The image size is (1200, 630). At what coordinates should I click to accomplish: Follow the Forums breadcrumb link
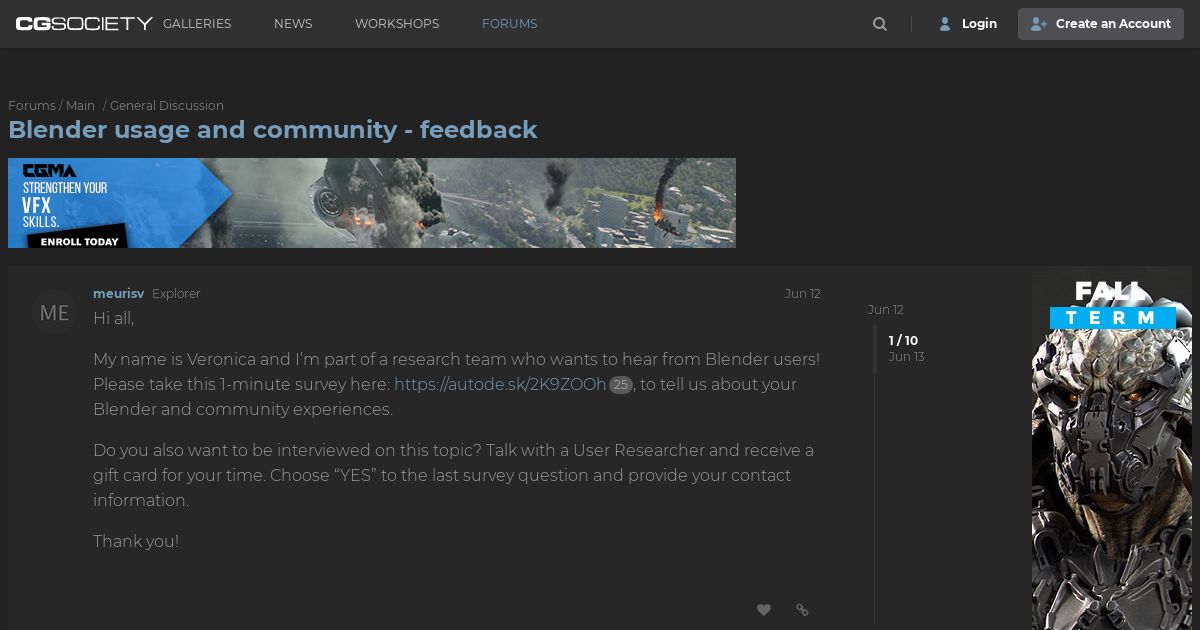[32, 106]
